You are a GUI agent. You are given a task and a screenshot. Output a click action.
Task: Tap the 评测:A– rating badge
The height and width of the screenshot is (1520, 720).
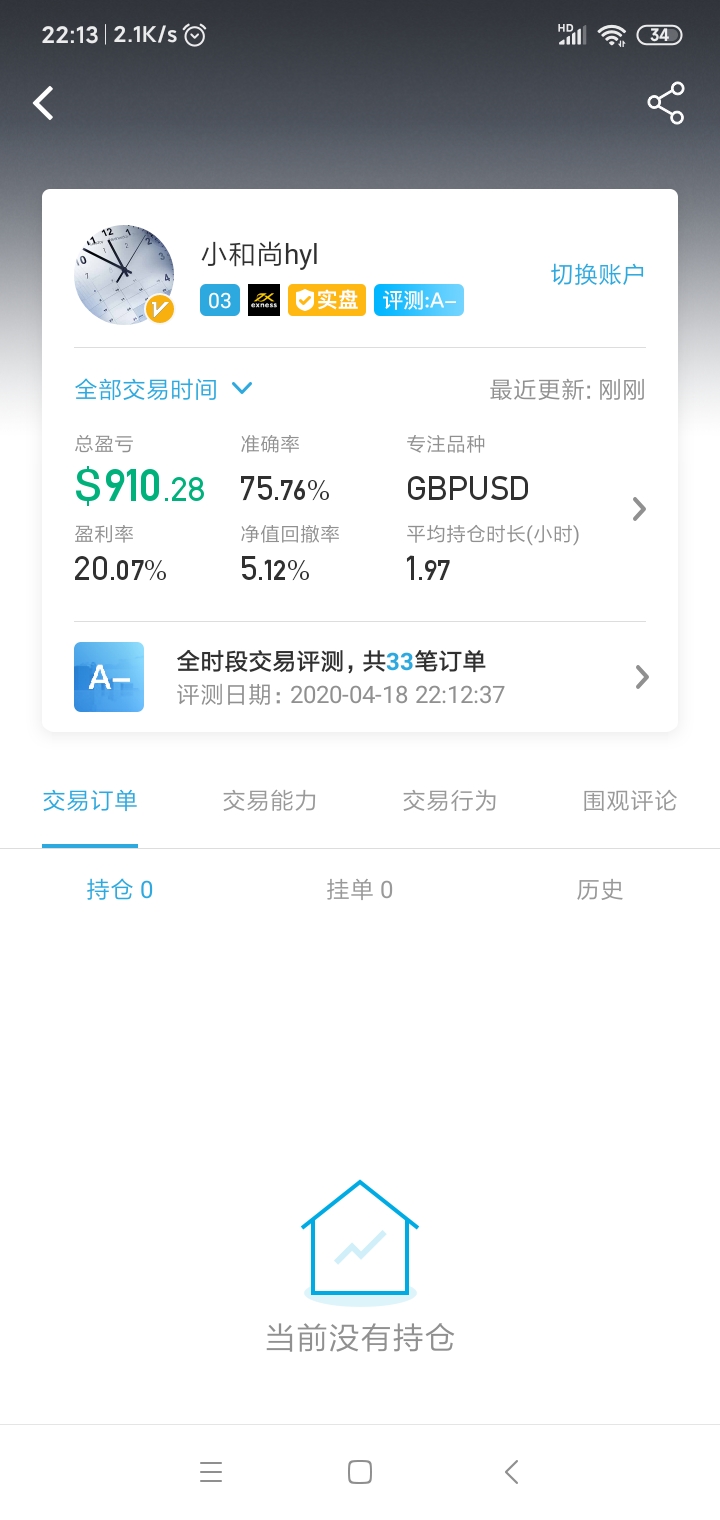[419, 301]
